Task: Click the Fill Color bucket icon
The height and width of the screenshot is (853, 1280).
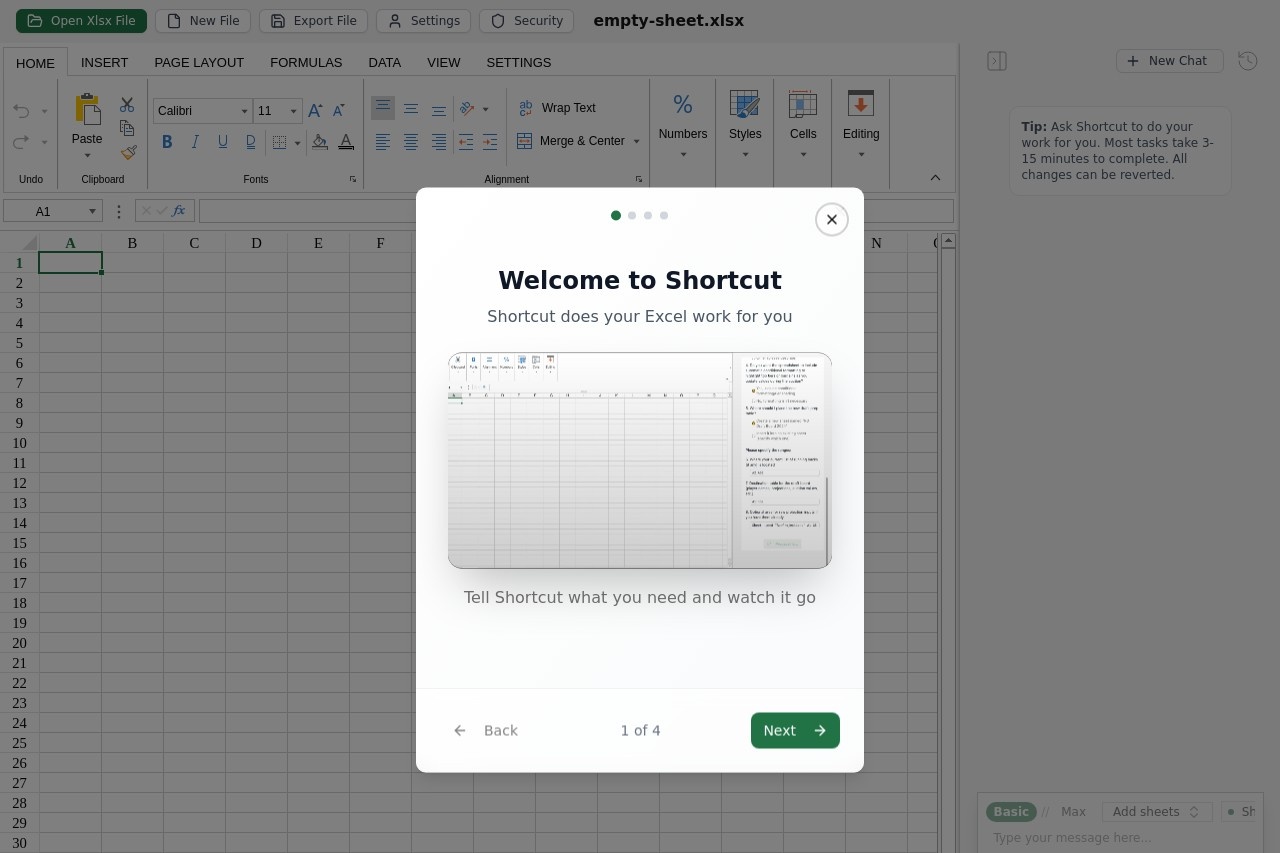Action: (x=320, y=142)
